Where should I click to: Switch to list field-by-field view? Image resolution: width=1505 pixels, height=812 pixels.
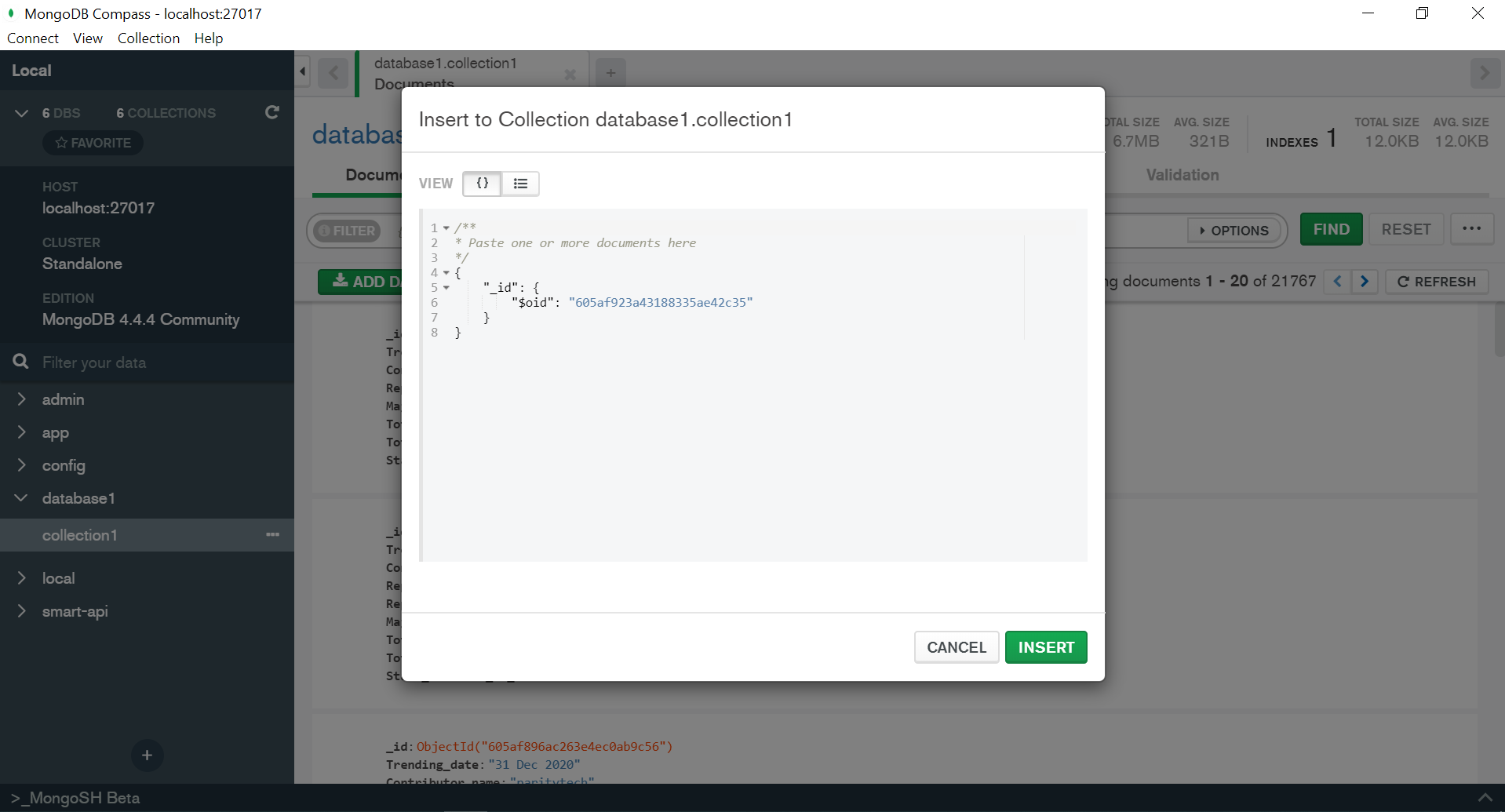[x=520, y=184]
